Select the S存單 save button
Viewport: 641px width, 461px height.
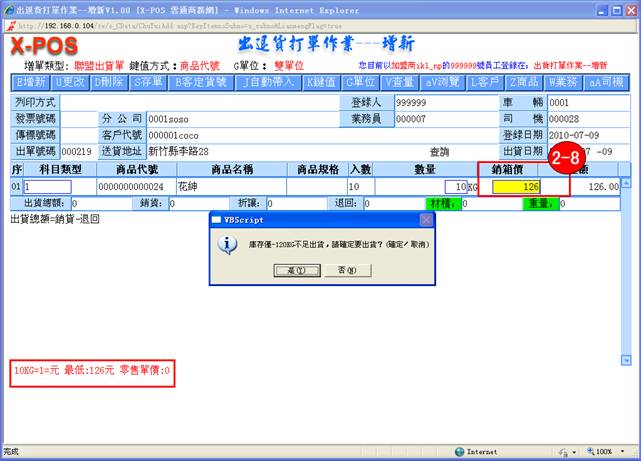click(x=149, y=82)
